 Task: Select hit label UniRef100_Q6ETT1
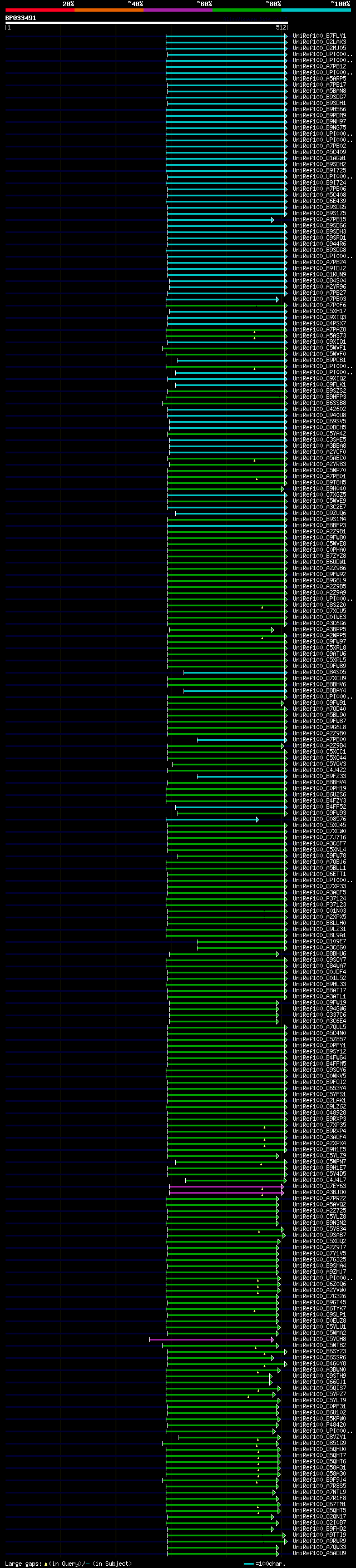[x=319, y=874]
